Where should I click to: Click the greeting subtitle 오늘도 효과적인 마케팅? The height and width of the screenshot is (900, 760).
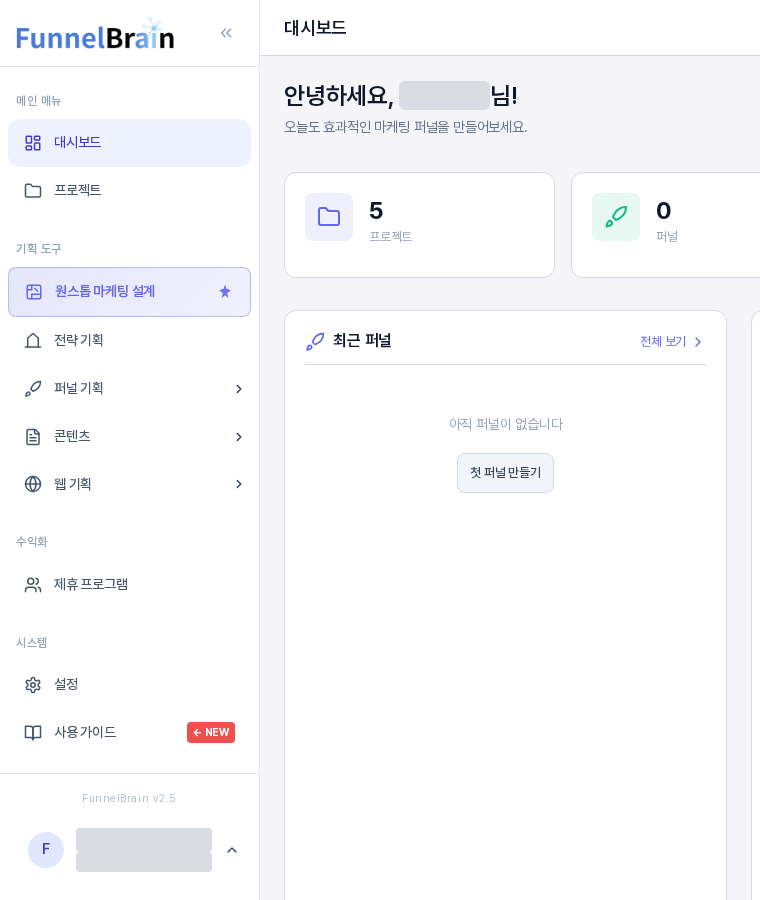(x=405, y=127)
